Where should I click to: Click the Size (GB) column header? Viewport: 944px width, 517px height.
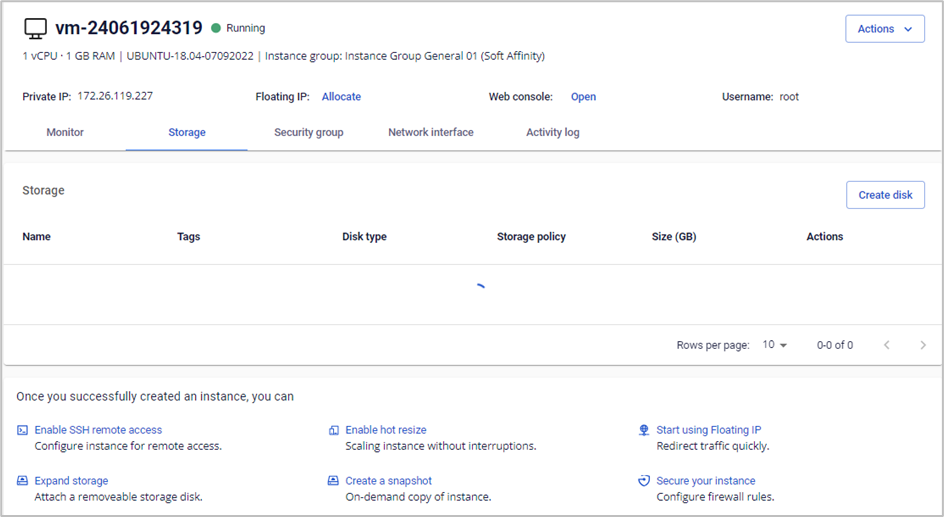click(673, 237)
